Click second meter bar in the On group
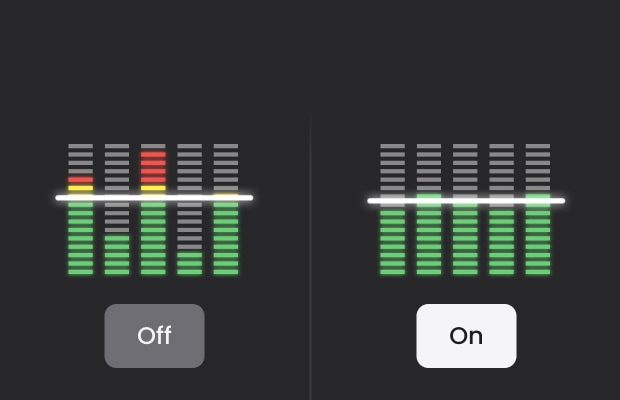620x400 pixels. [429, 209]
